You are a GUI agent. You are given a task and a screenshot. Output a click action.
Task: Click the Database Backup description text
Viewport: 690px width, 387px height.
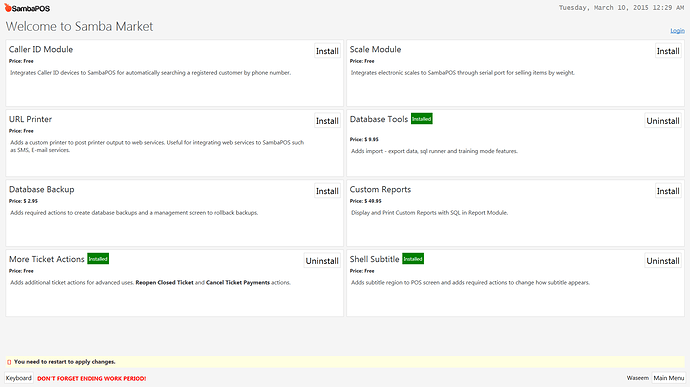(x=134, y=213)
